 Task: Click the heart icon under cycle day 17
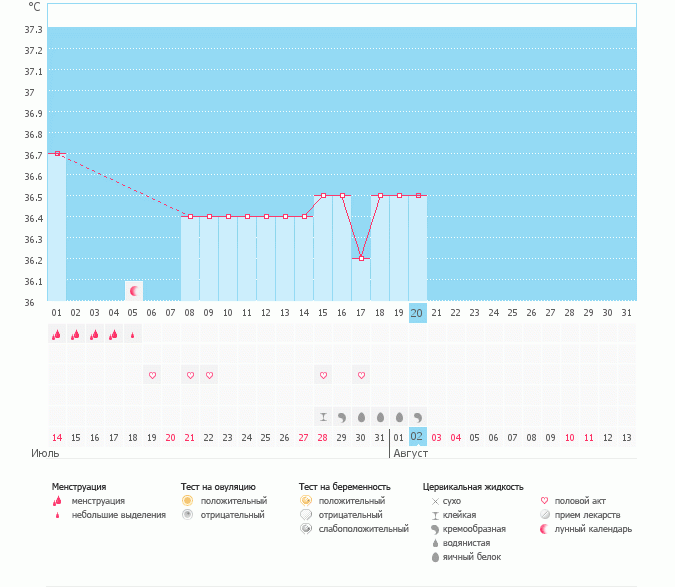(x=361, y=375)
